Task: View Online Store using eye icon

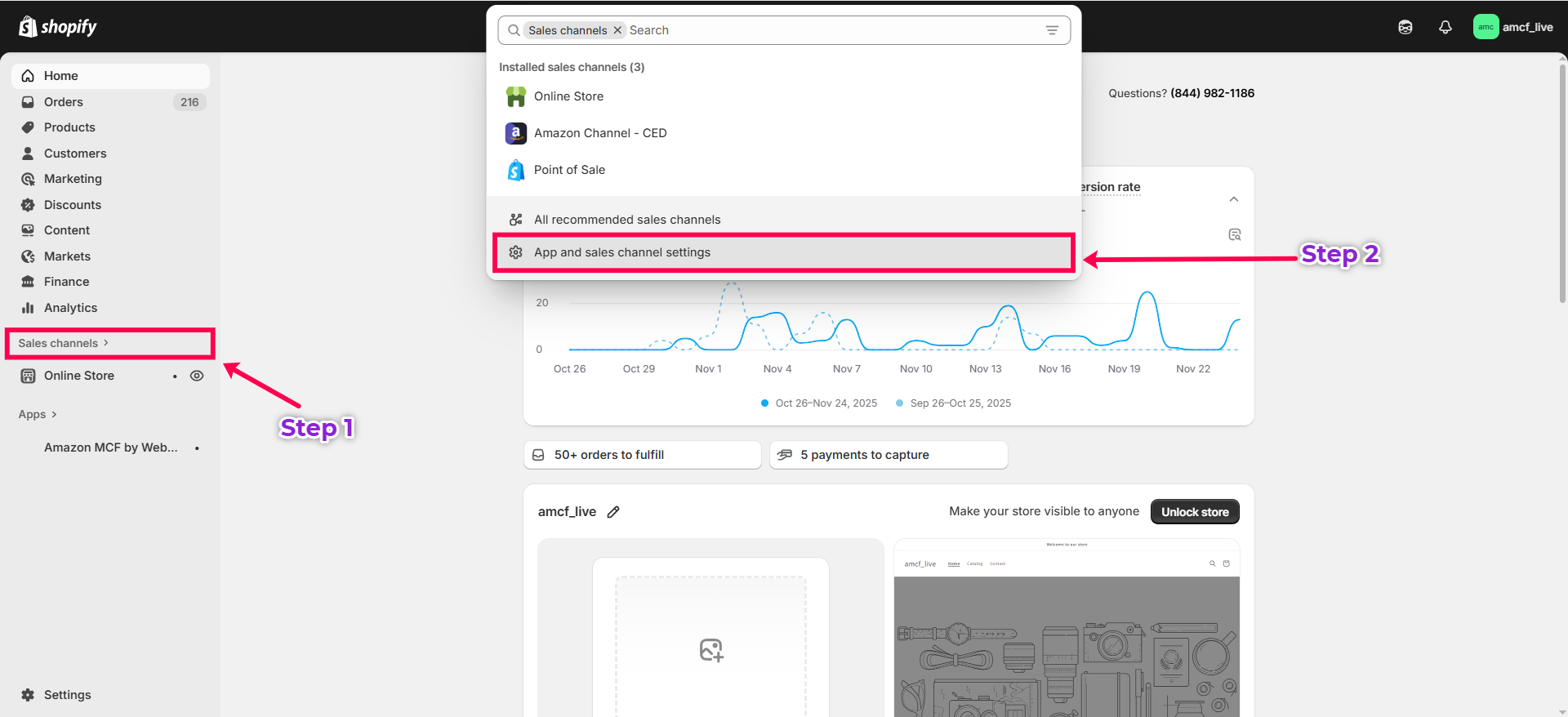Action: [x=197, y=376]
